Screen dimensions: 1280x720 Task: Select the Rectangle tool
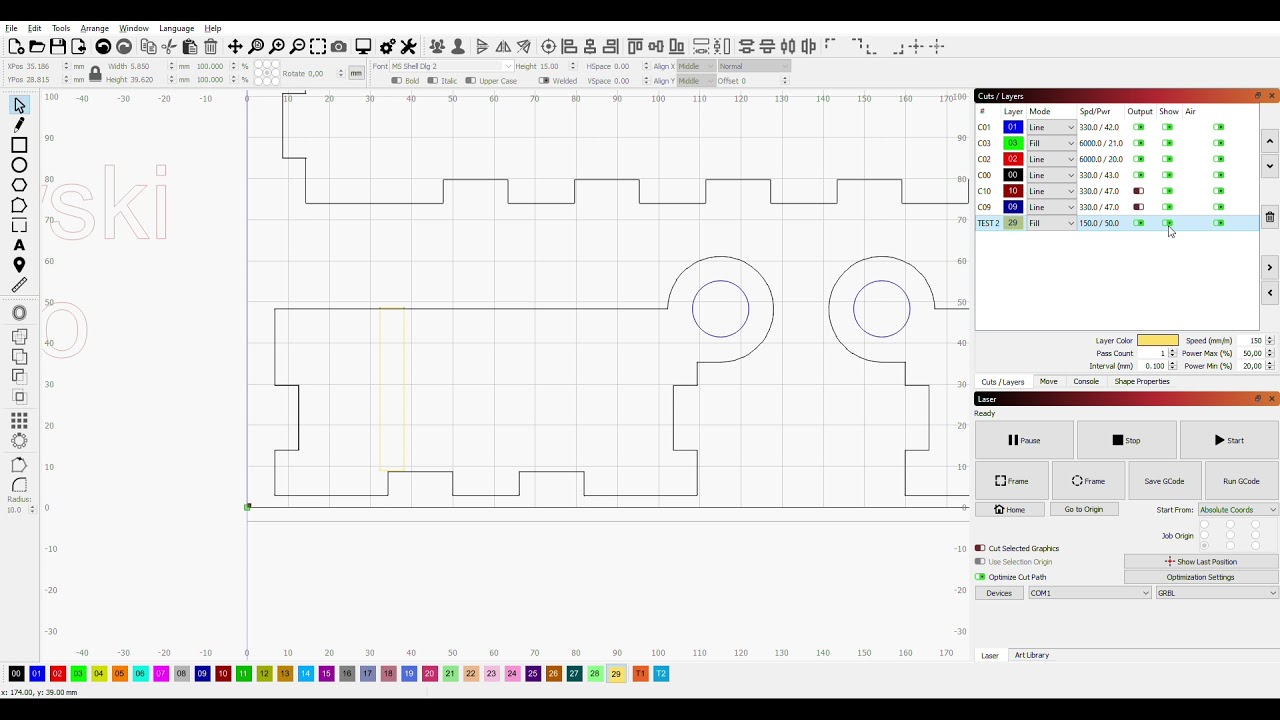[19, 145]
